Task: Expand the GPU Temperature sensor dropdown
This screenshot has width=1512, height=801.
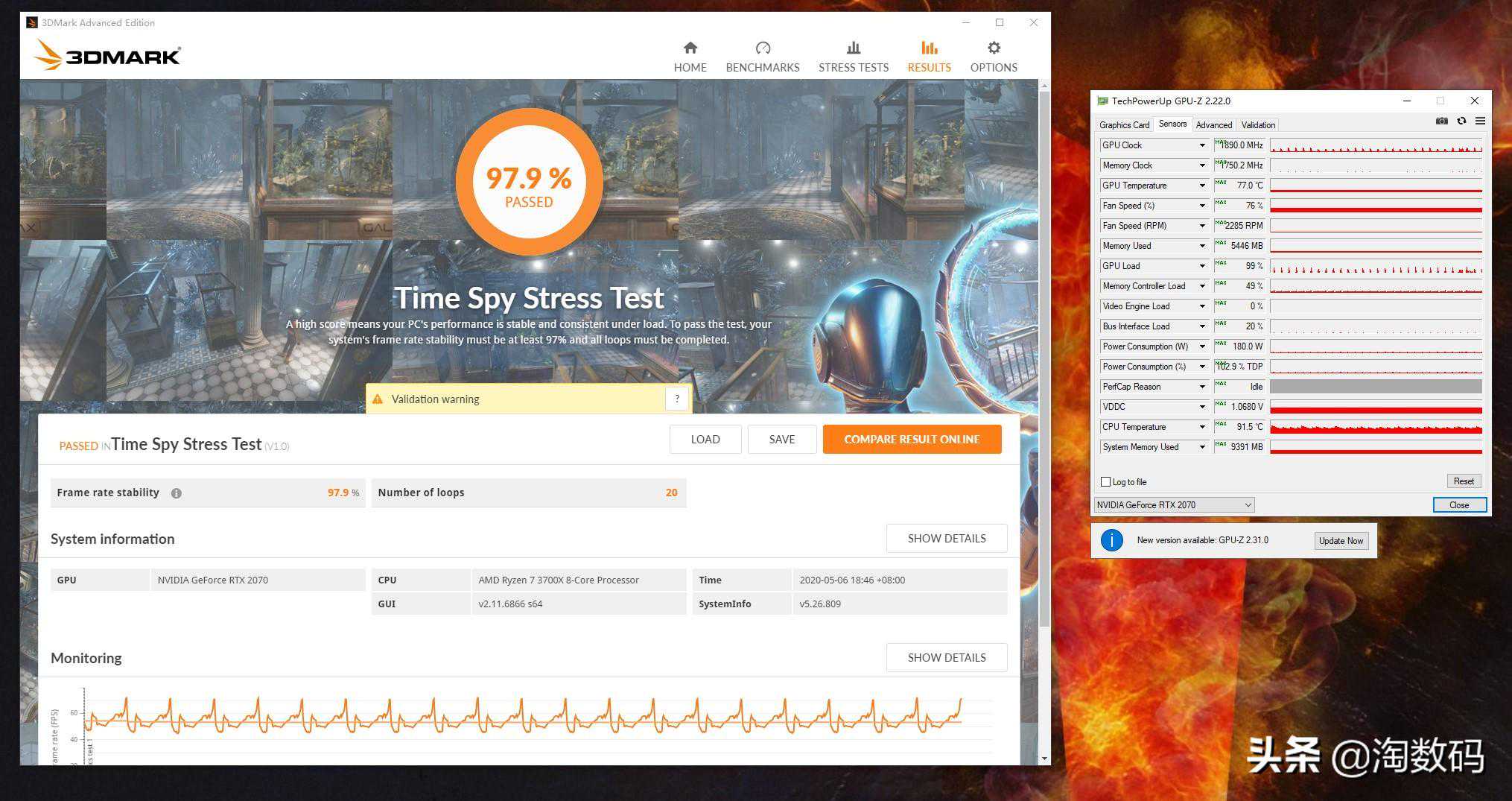Action: pos(1201,186)
